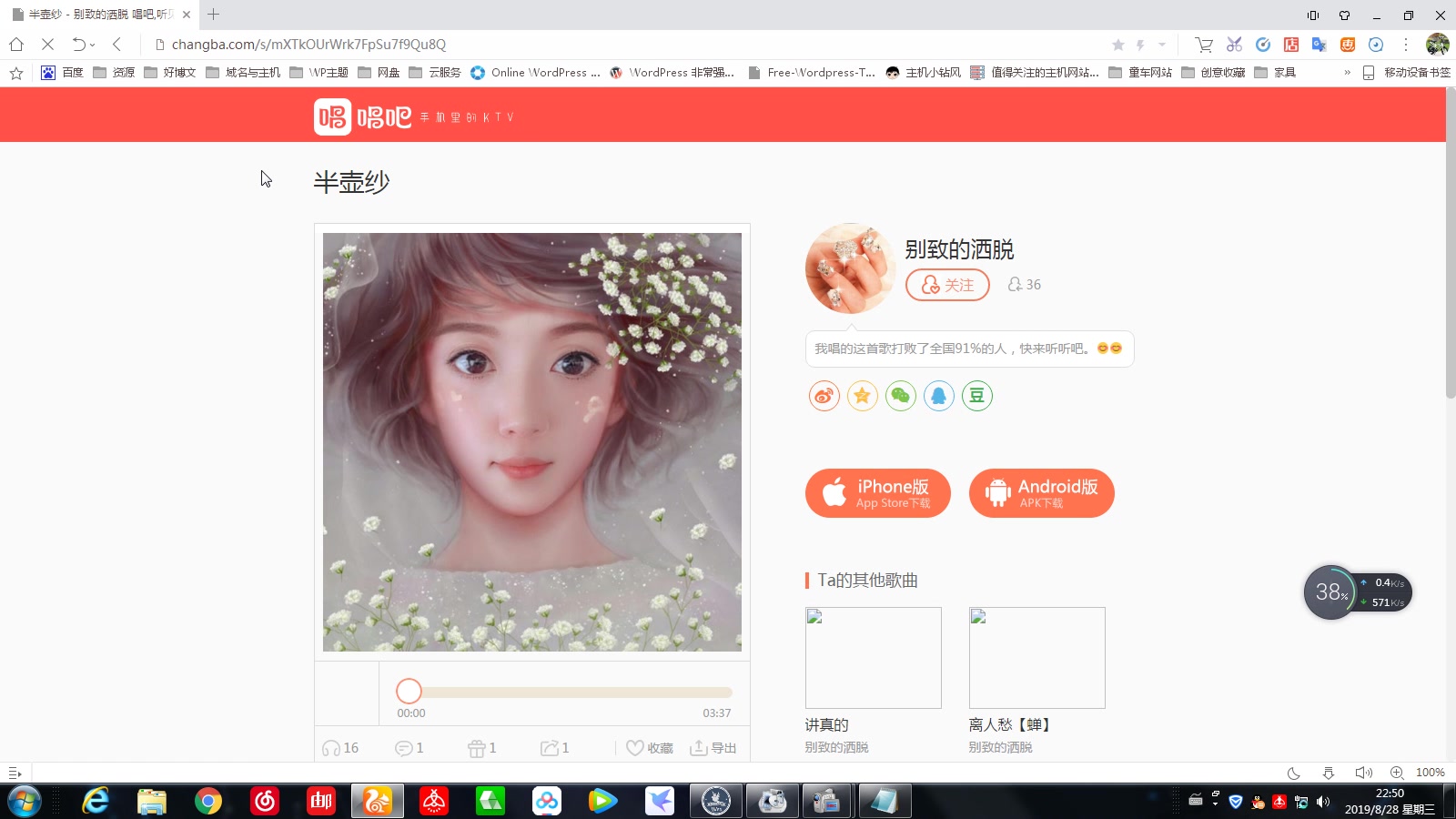Click the orange 惠 extension icon

click(x=1348, y=44)
